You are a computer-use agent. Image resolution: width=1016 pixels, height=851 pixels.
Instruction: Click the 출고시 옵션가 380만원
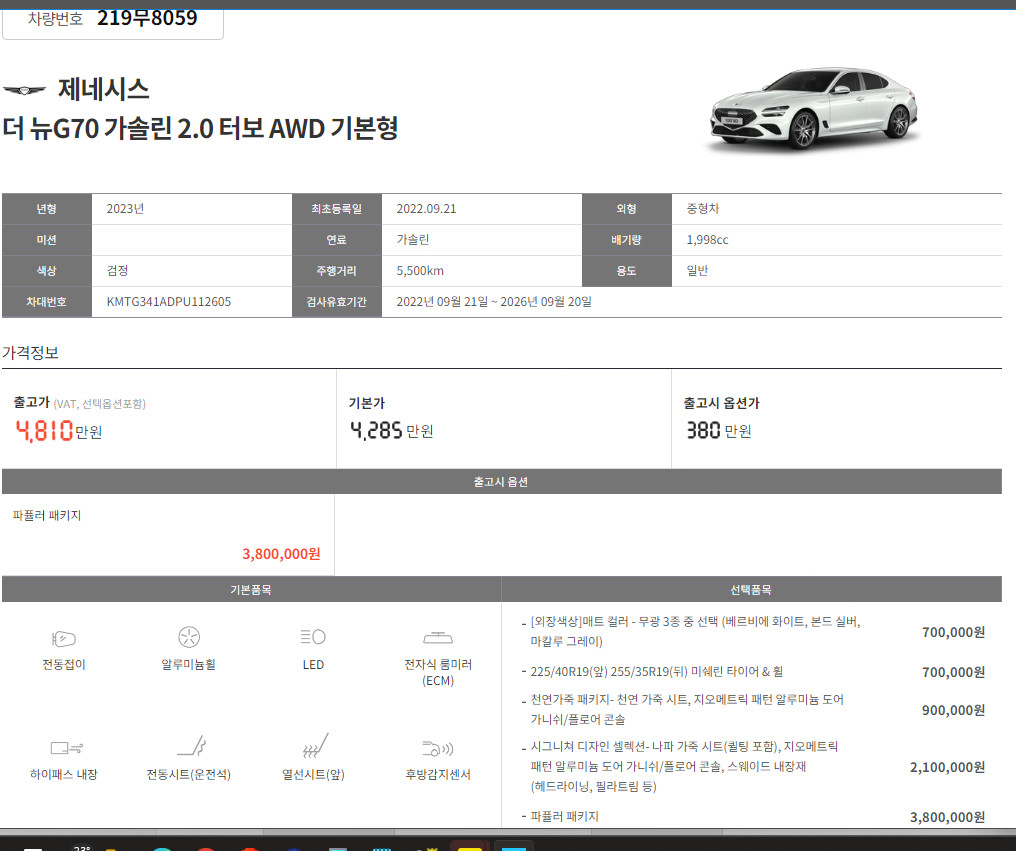click(719, 430)
